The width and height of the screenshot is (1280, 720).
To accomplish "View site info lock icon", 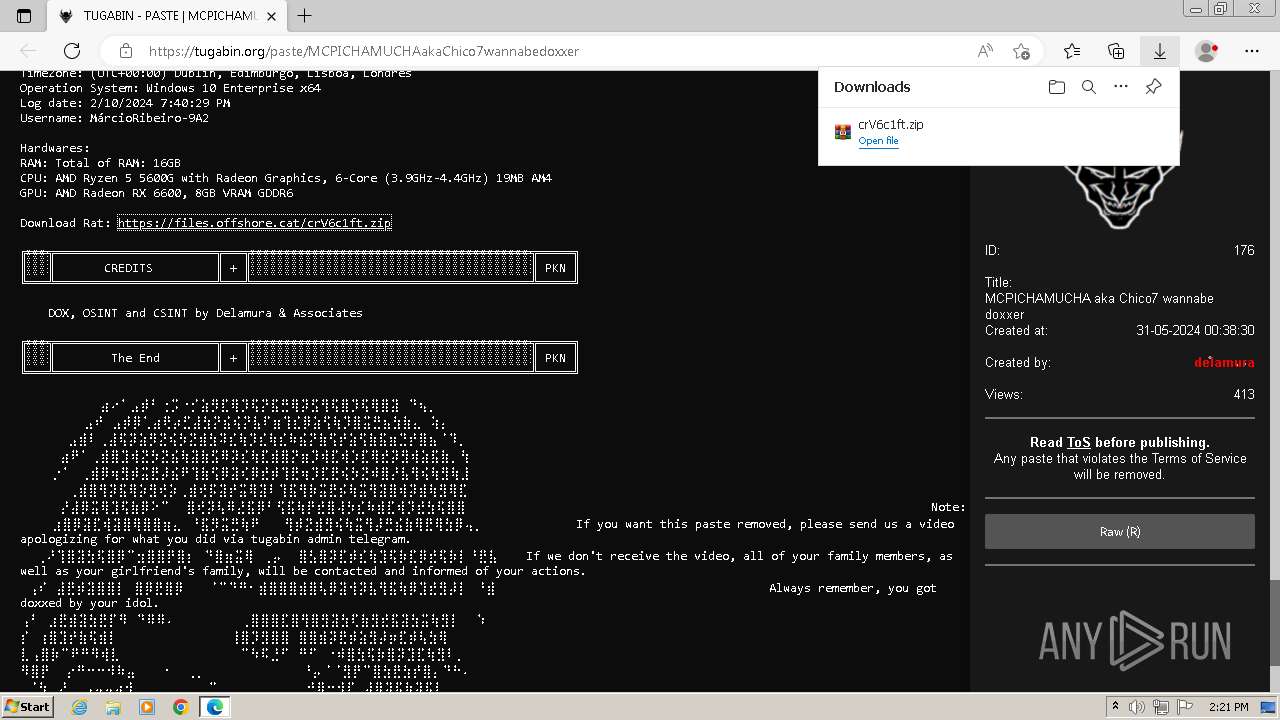I will click(125, 51).
